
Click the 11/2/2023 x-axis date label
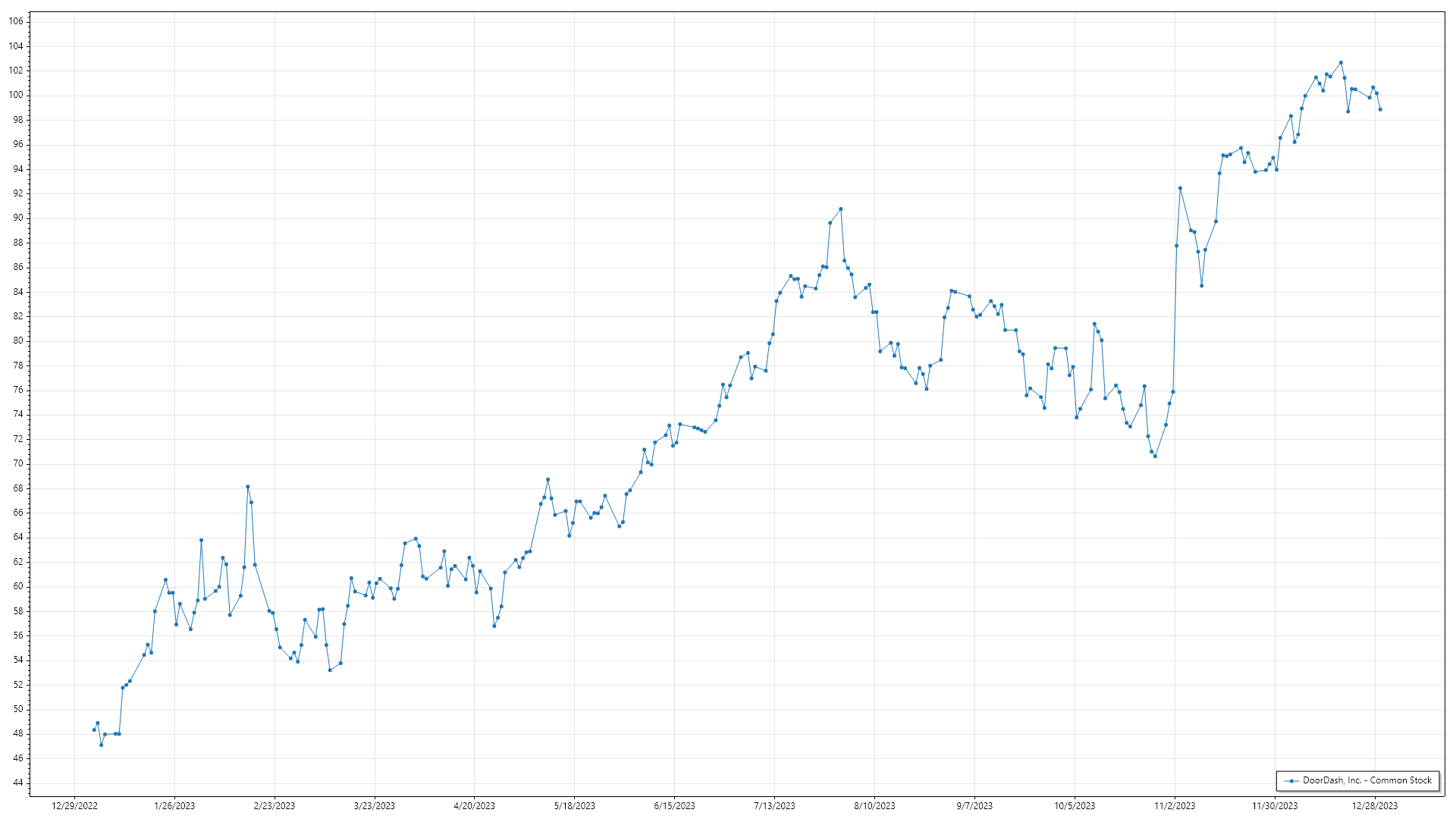pyautogui.click(x=1175, y=806)
